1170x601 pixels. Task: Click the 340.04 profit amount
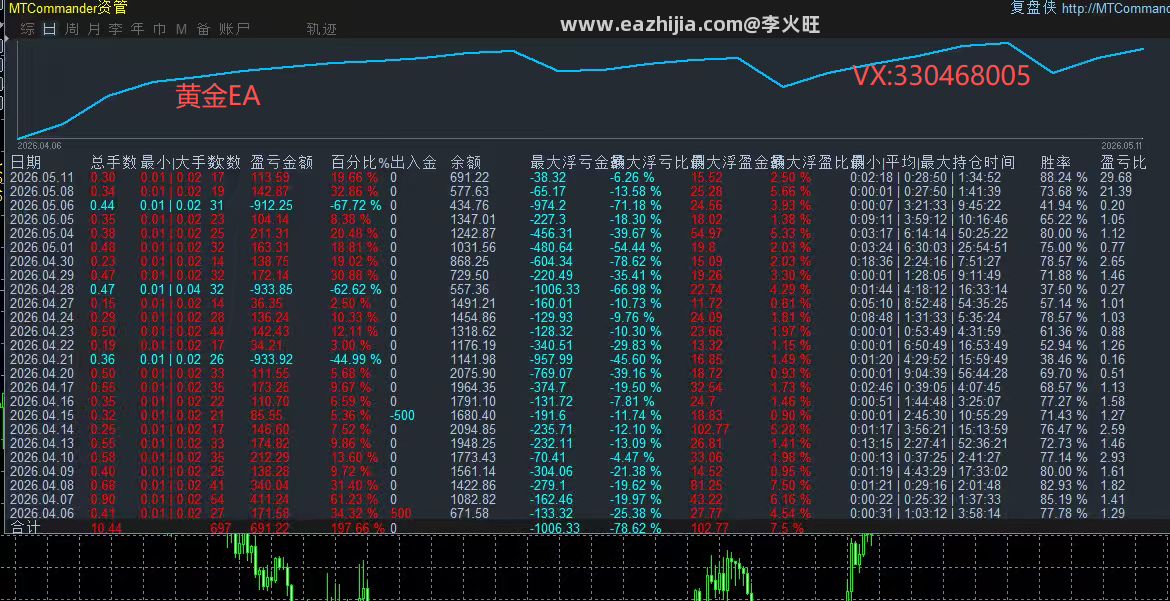pyautogui.click(x=270, y=485)
